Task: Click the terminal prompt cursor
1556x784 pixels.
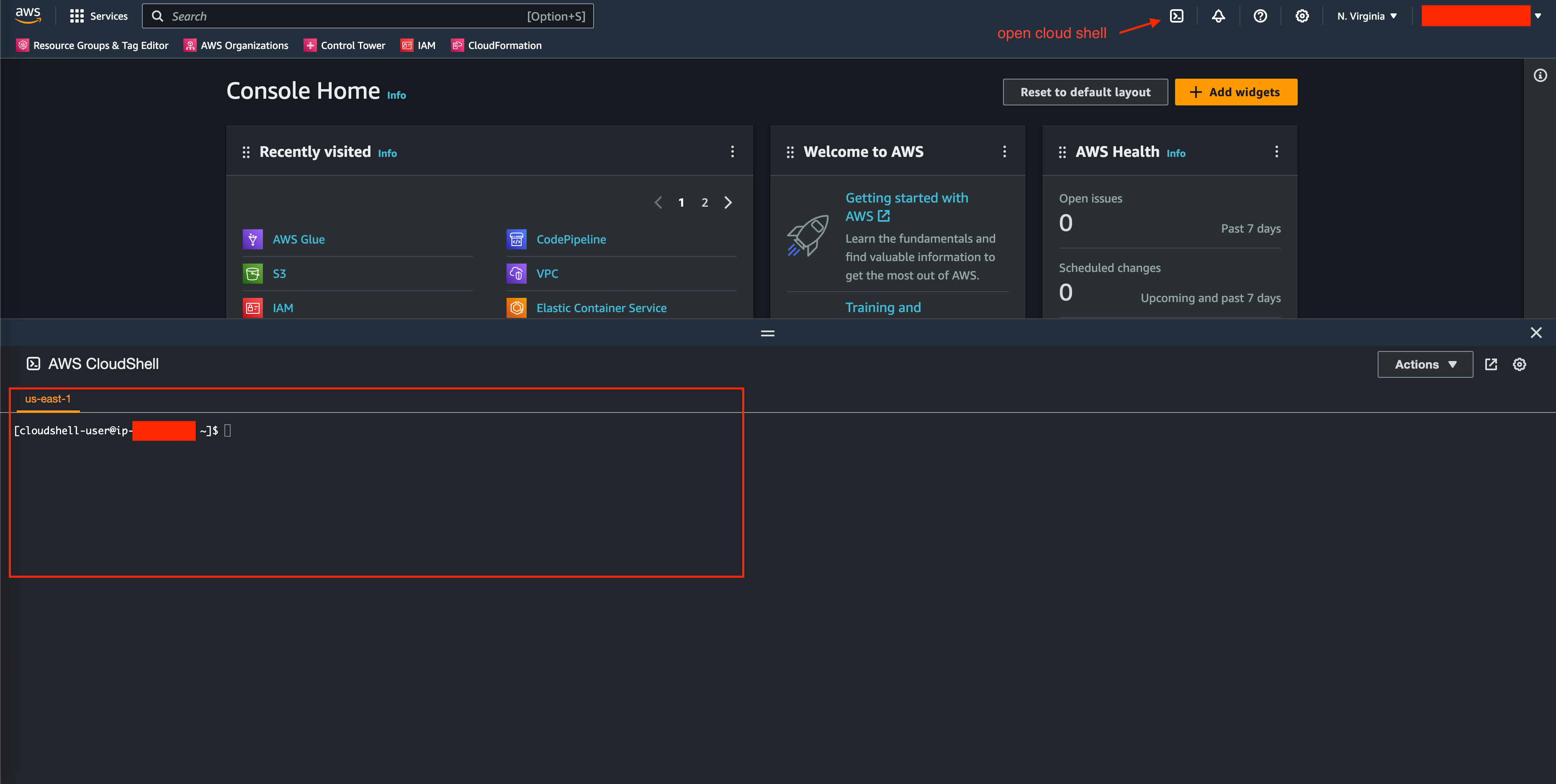Action: (x=228, y=430)
